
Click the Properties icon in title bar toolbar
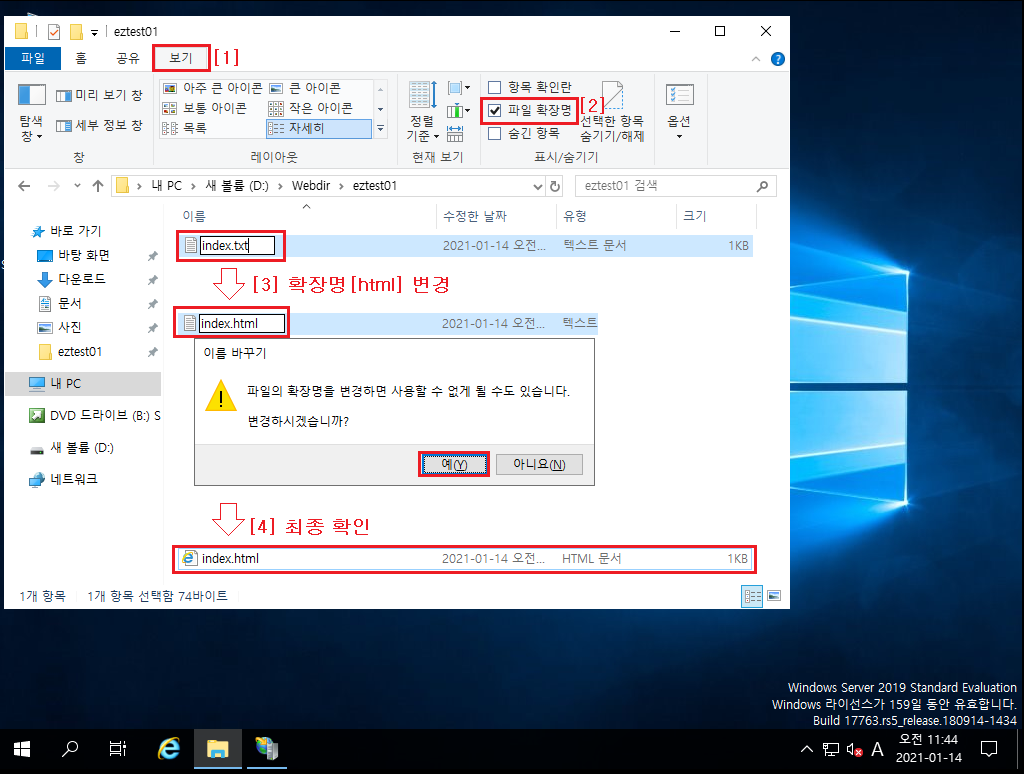(54, 31)
